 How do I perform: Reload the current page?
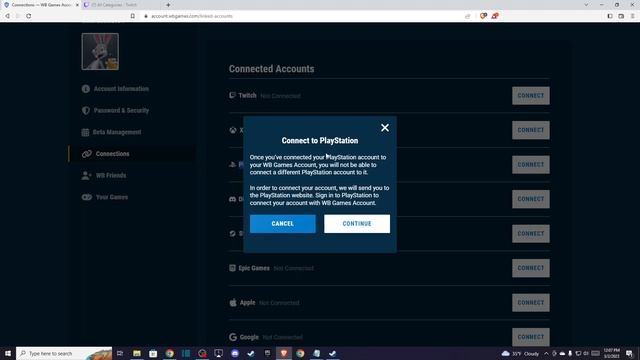(29, 16)
